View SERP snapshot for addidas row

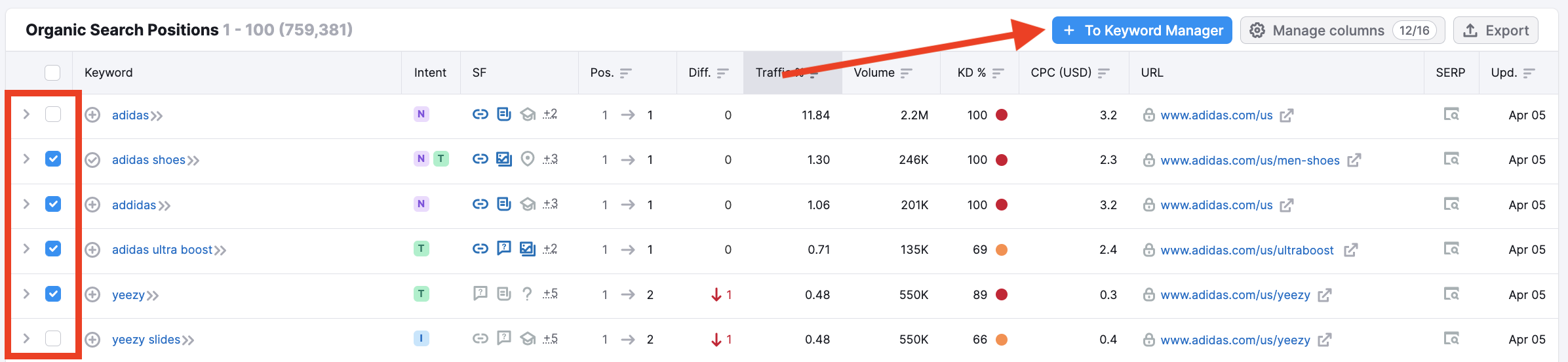[x=1451, y=205]
